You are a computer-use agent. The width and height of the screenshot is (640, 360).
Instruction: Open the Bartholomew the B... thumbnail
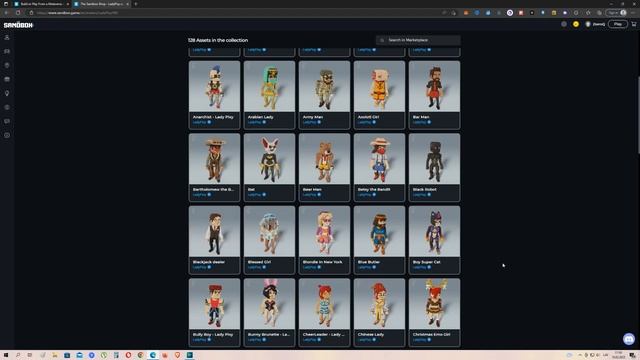coord(214,159)
